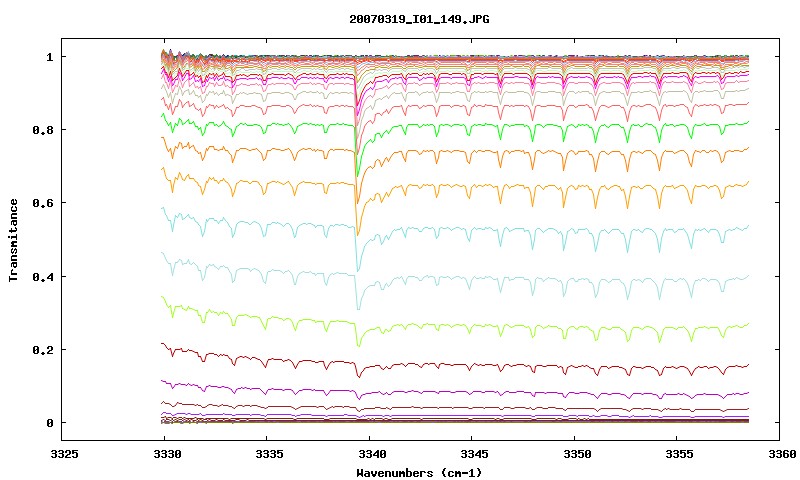Click the y-axis tick label 0.2

click(43, 350)
